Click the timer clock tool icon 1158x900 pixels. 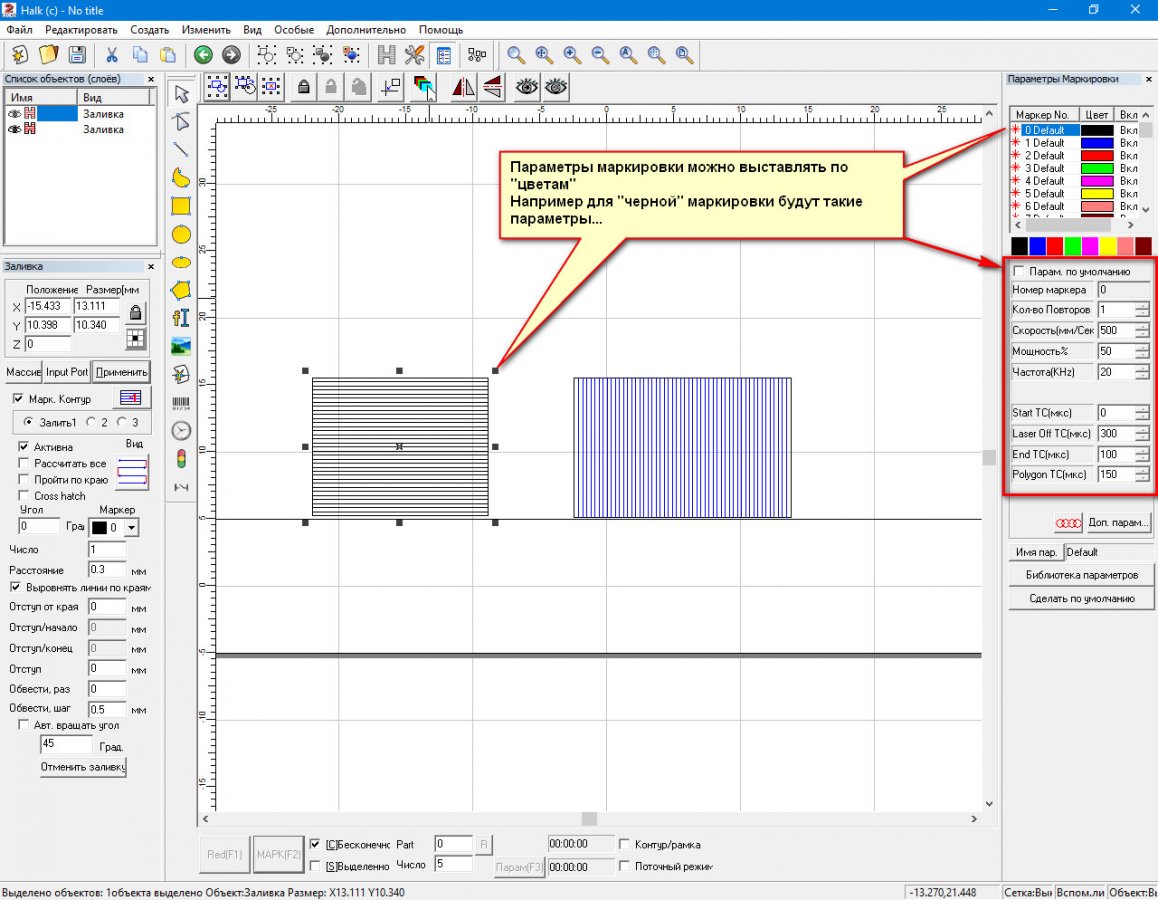click(181, 431)
